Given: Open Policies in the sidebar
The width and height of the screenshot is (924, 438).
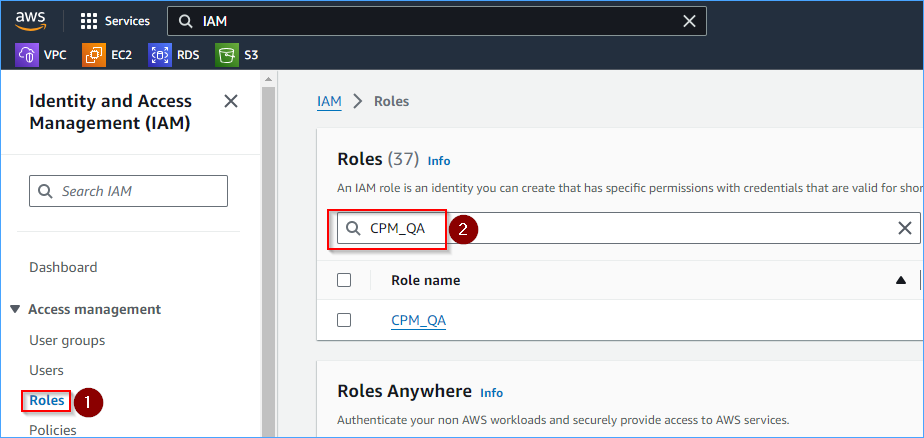Looking at the screenshot, I should click(53, 430).
